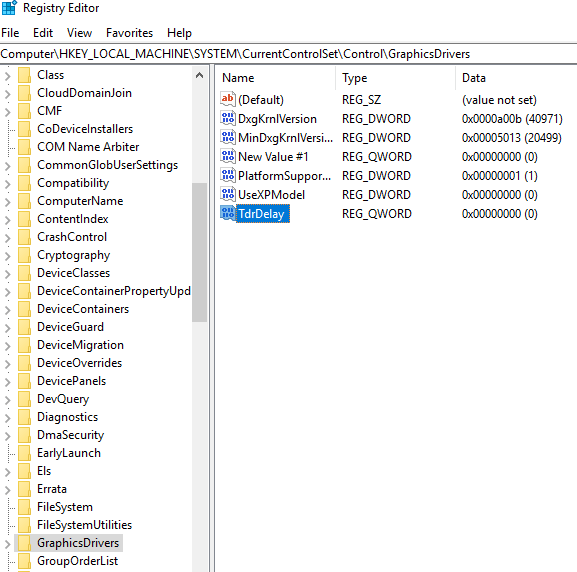Expand the ComputerName key
The width and height of the screenshot is (577, 572).
pyautogui.click(x=7, y=202)
